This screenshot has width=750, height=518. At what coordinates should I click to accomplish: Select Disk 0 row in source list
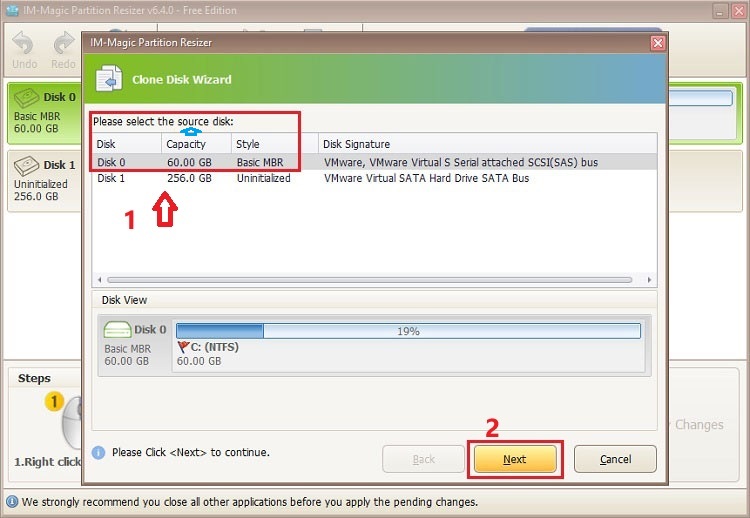pos(374,162)
